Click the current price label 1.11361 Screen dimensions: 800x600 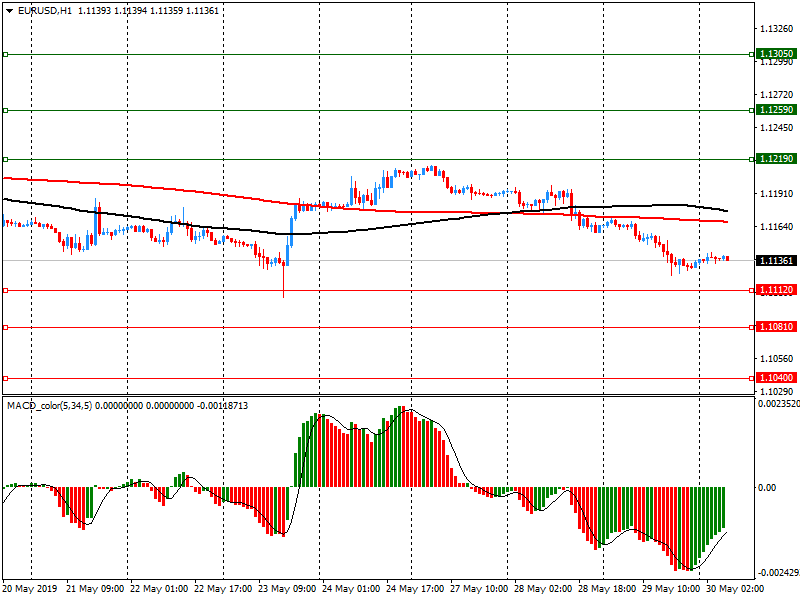[776, 261]
